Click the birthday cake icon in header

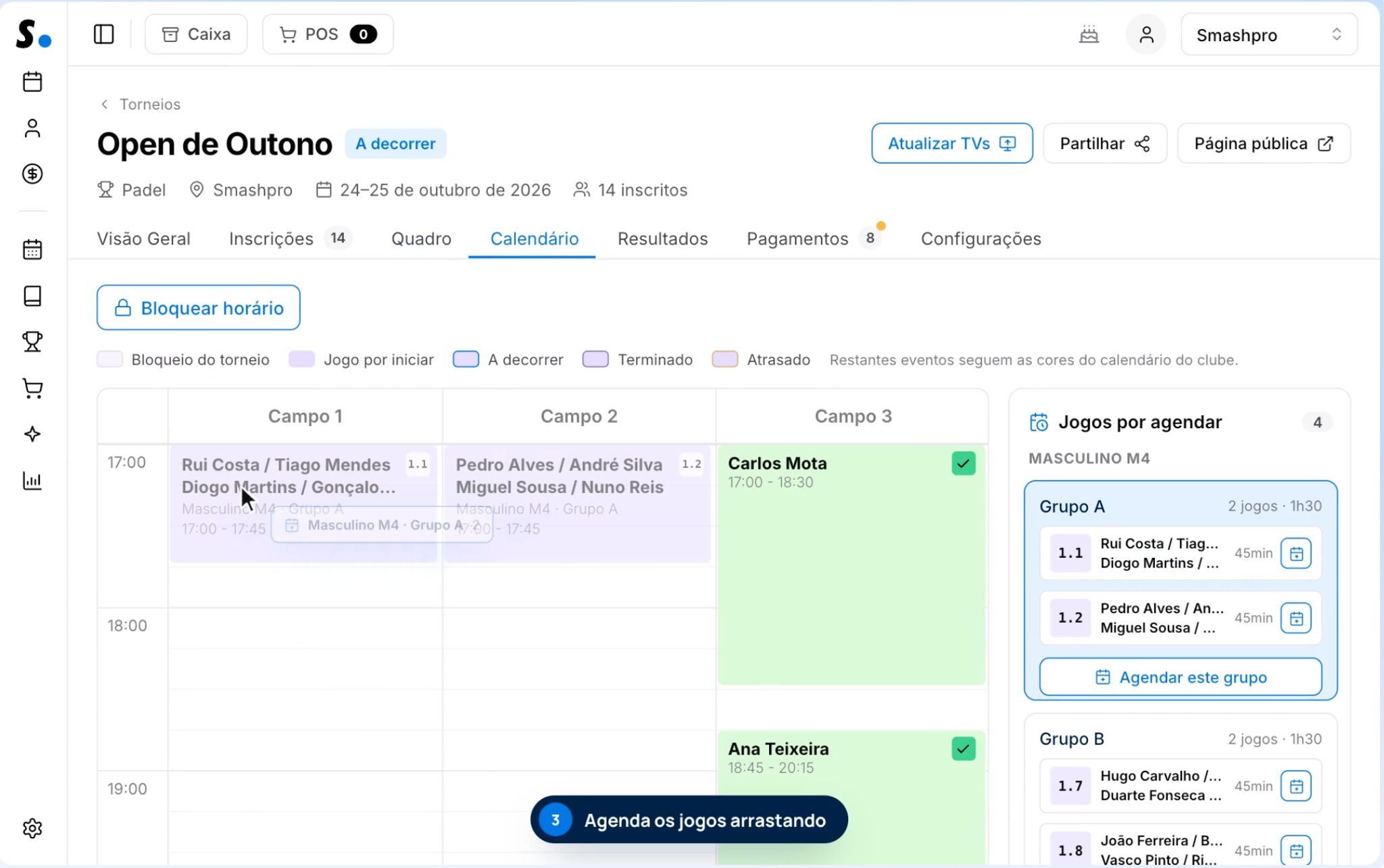tap(1089, 34)
